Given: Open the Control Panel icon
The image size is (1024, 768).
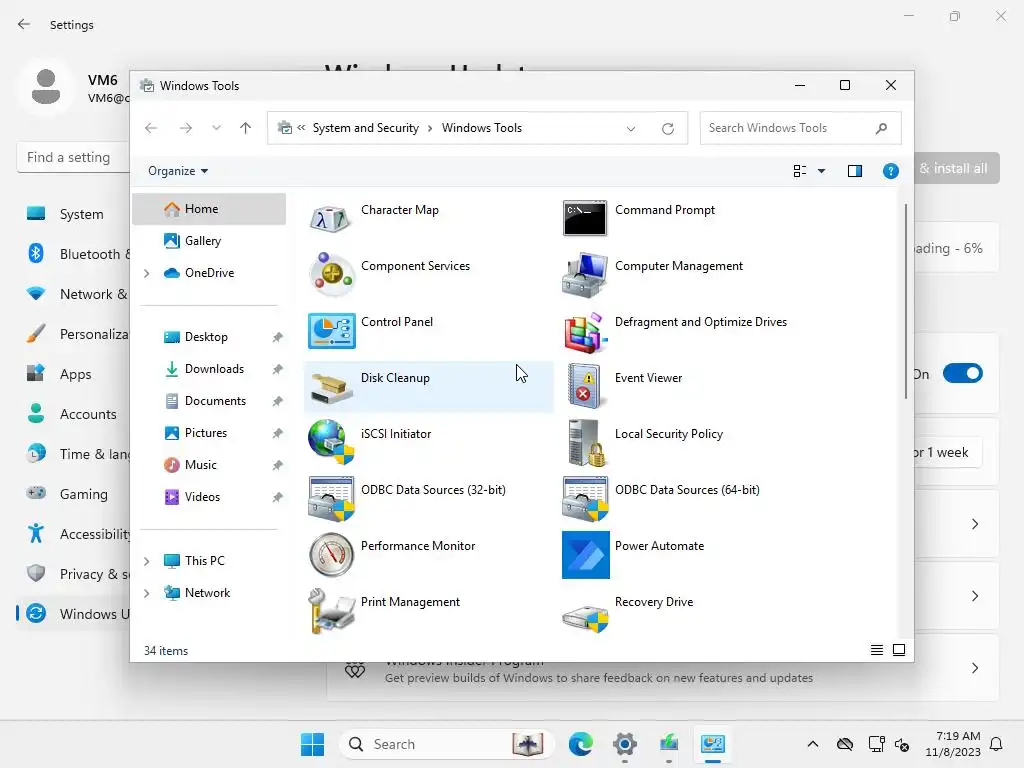Looking at the screenshot, I should 332,330.
